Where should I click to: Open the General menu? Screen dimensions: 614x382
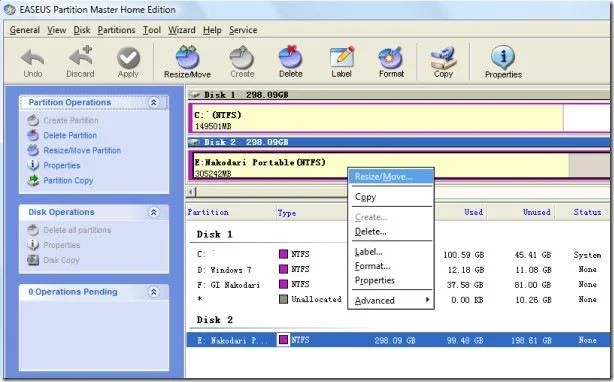(25, 30)
